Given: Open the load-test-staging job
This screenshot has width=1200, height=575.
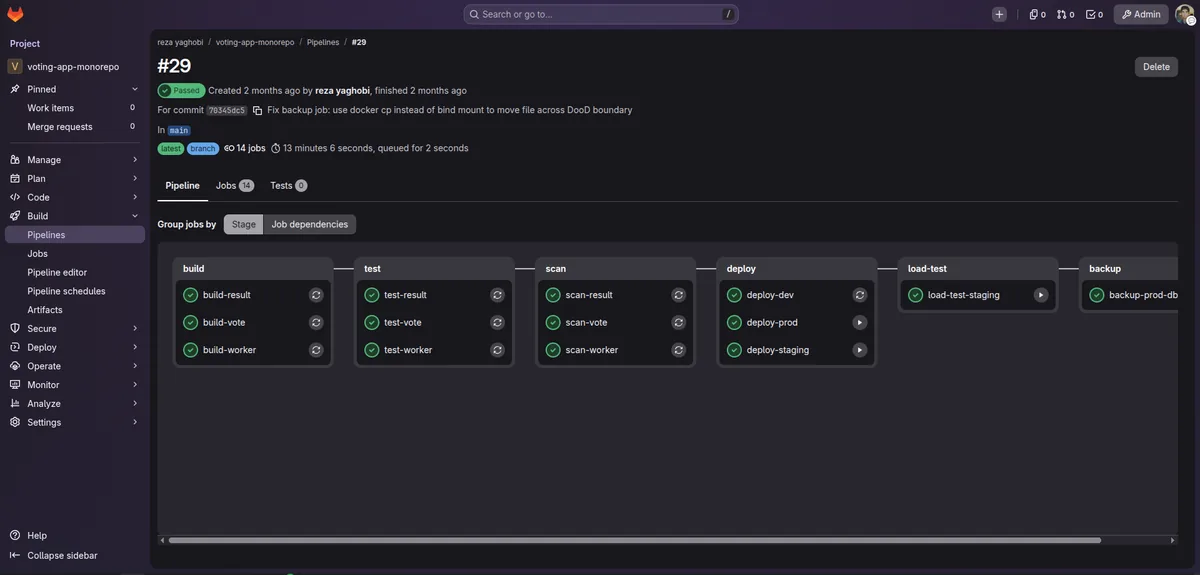Looking at the screenshot, I should point(964,295).
